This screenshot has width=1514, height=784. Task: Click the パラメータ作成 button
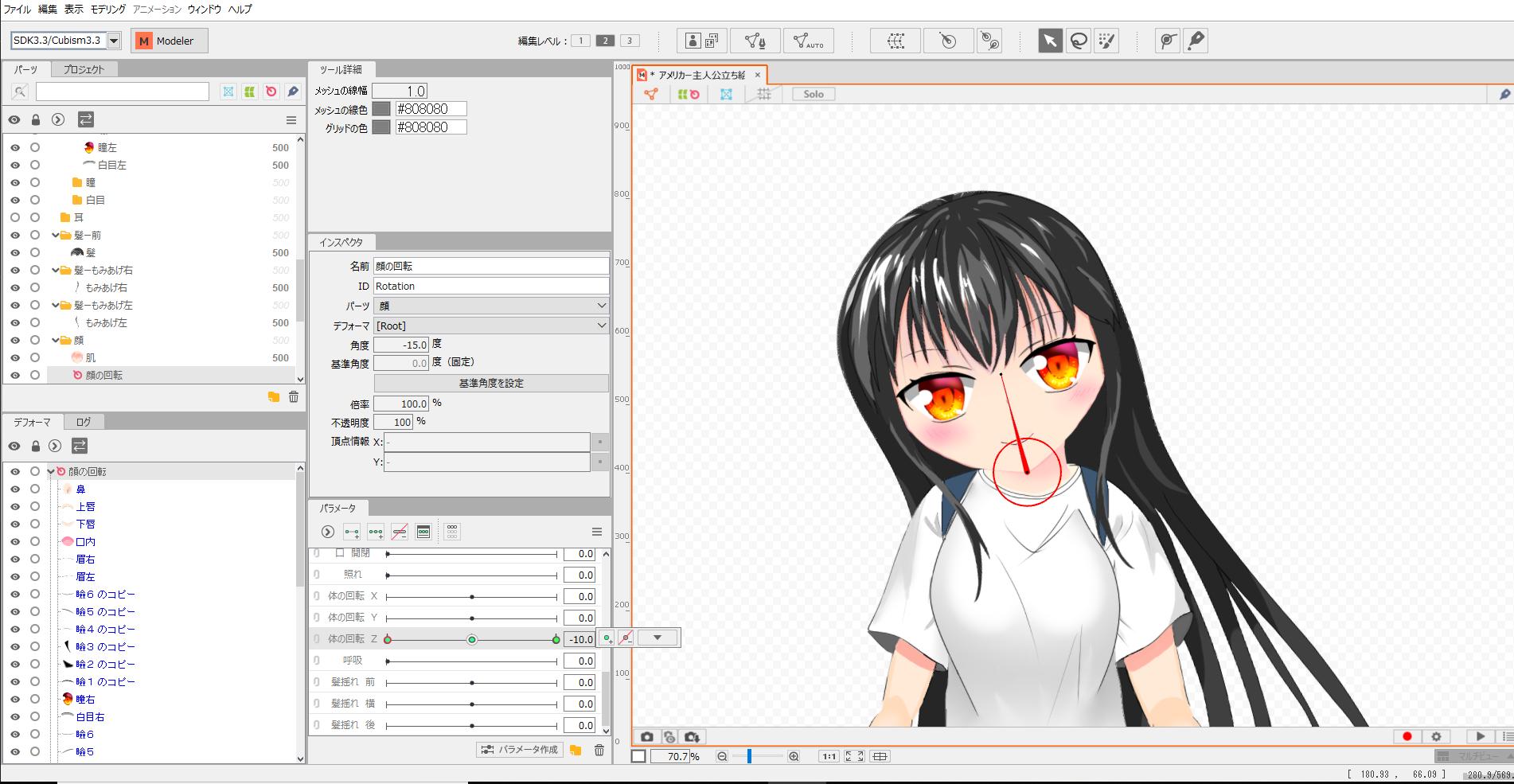coord(520,750)
